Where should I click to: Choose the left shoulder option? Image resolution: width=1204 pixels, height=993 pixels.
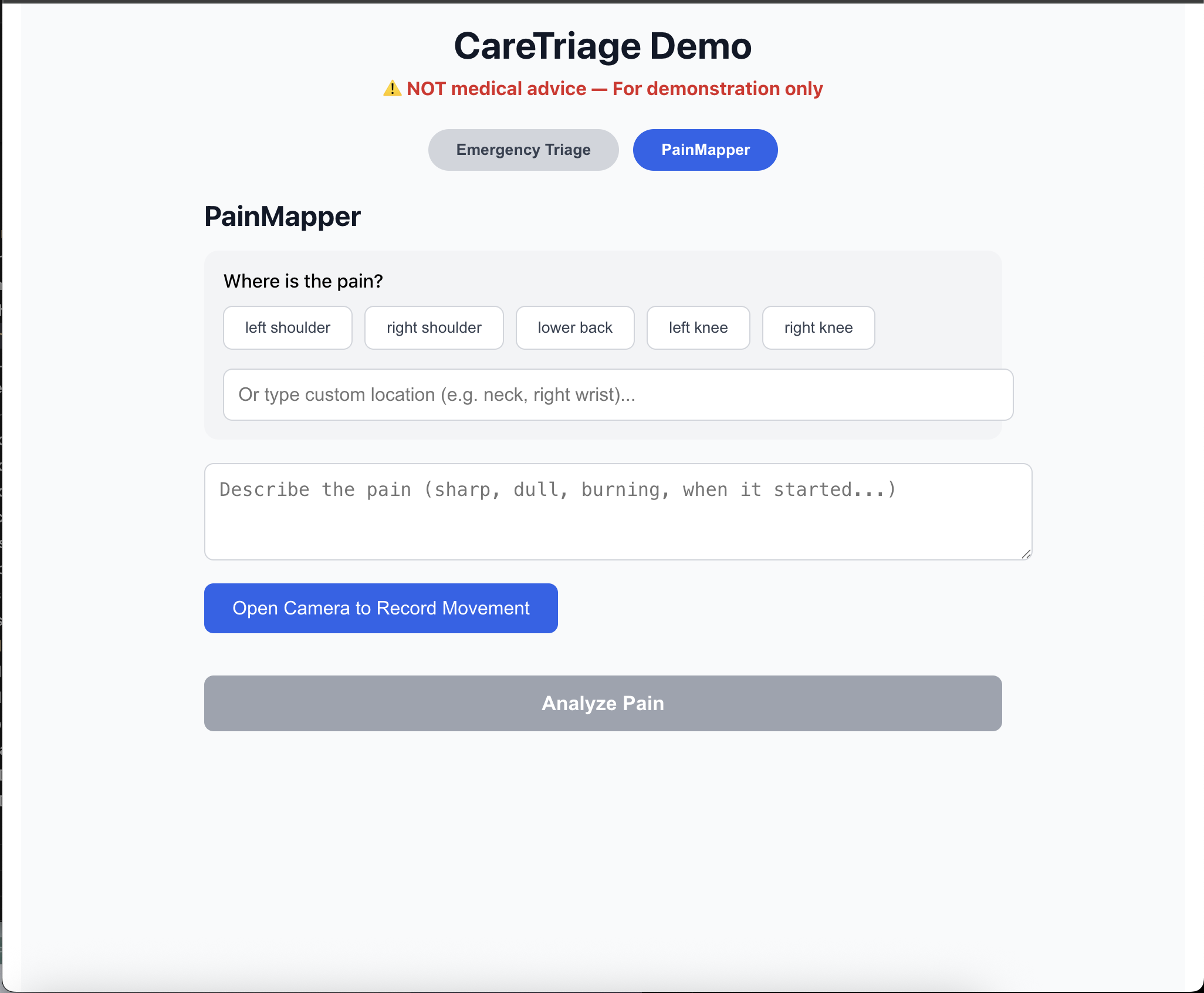coord(288,328)
